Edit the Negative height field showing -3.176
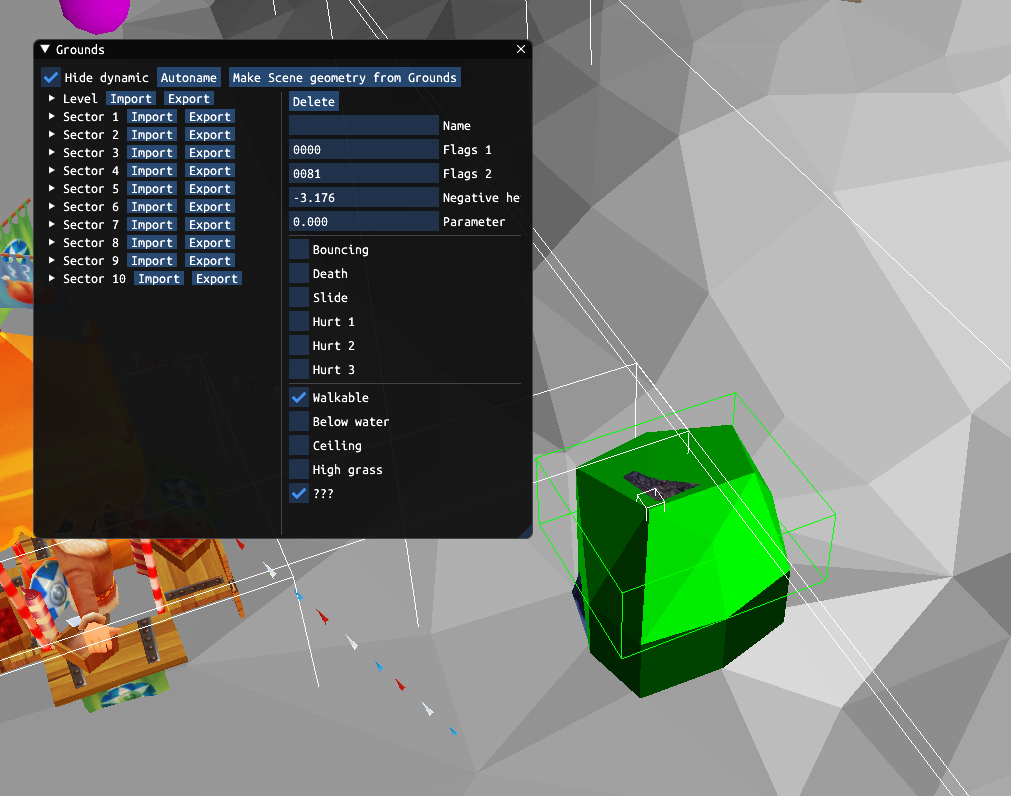The height and width of the screenshot is (796, 1011). pyautogui.click(x=364, y=198)
